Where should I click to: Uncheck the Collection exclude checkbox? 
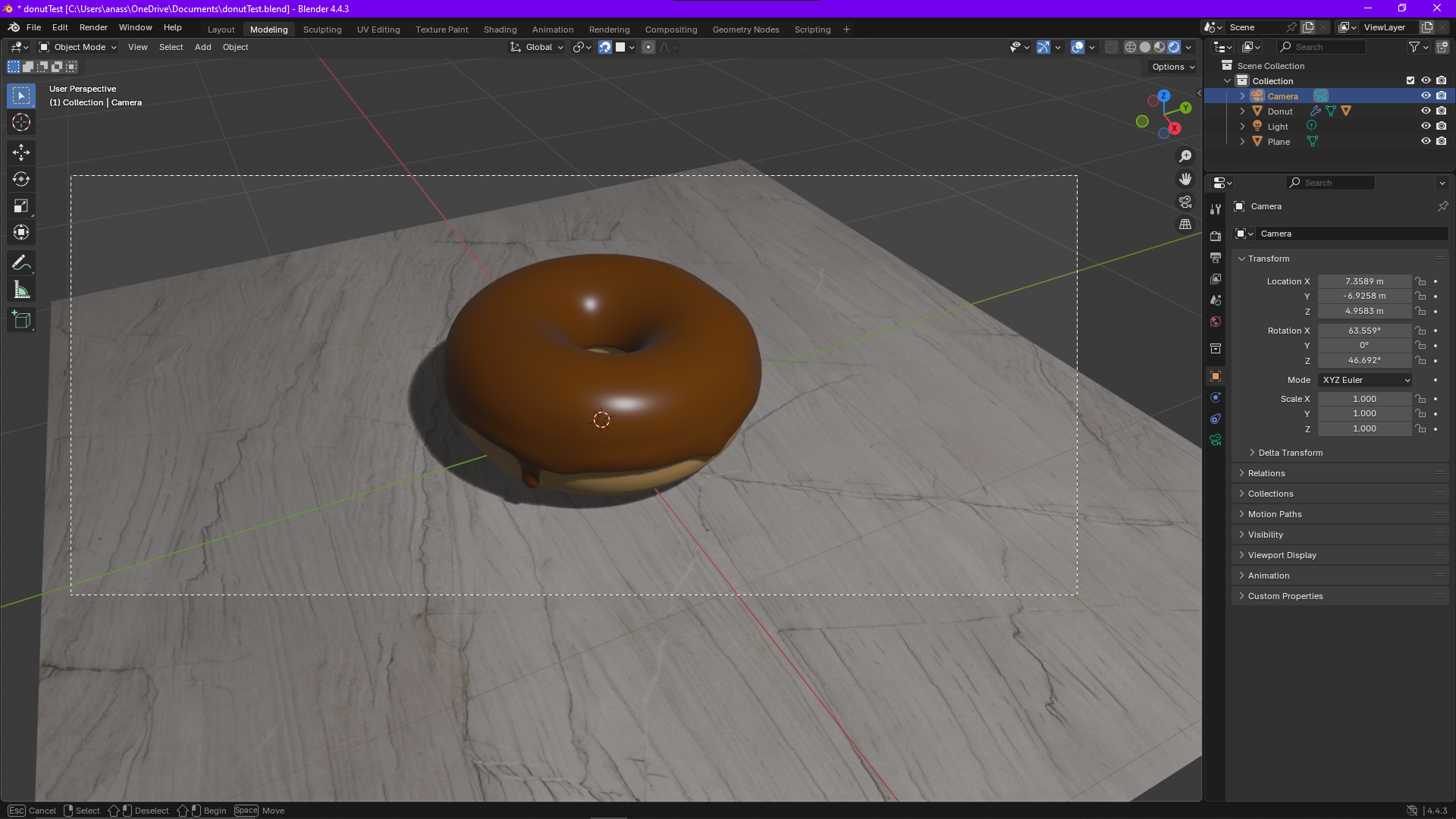tap(1410, 80)
